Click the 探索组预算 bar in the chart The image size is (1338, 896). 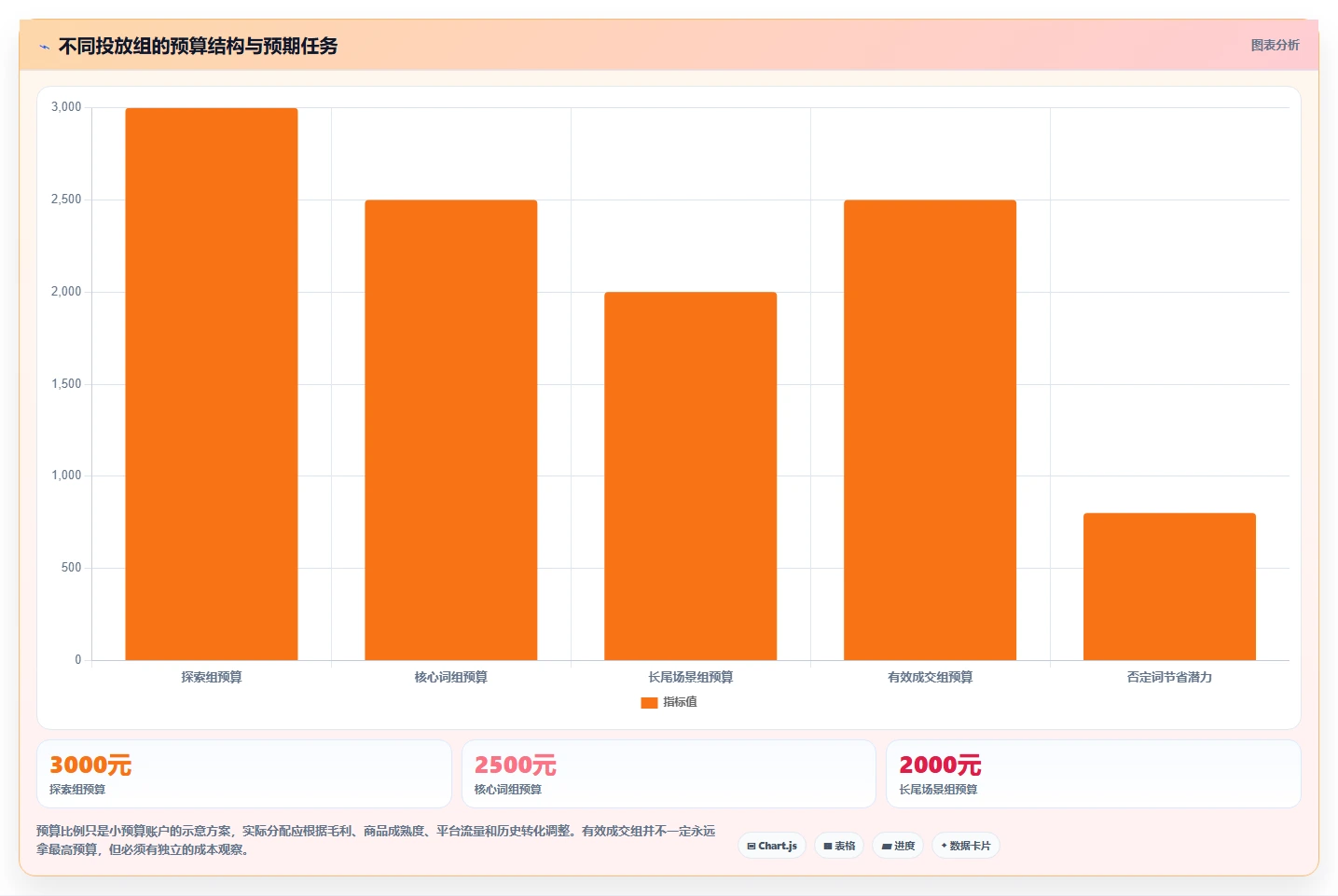[212, 384]
